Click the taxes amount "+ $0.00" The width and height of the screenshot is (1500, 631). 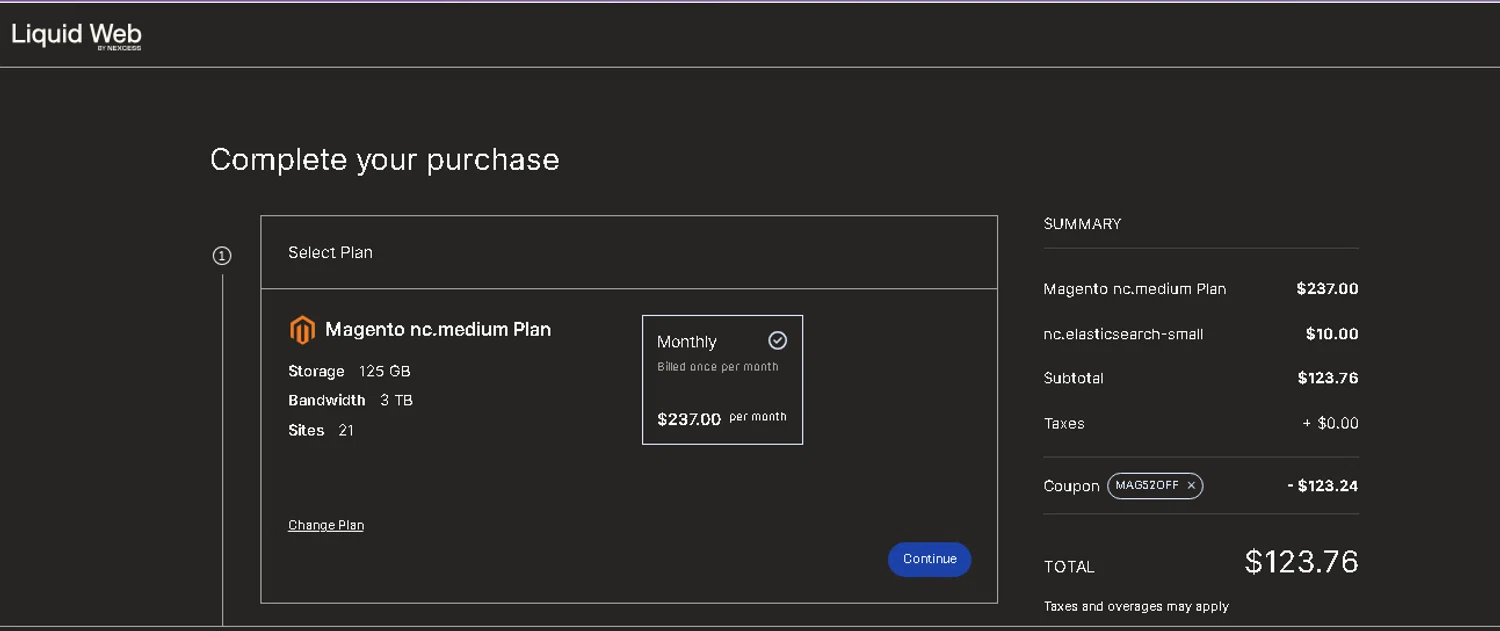1330,423
